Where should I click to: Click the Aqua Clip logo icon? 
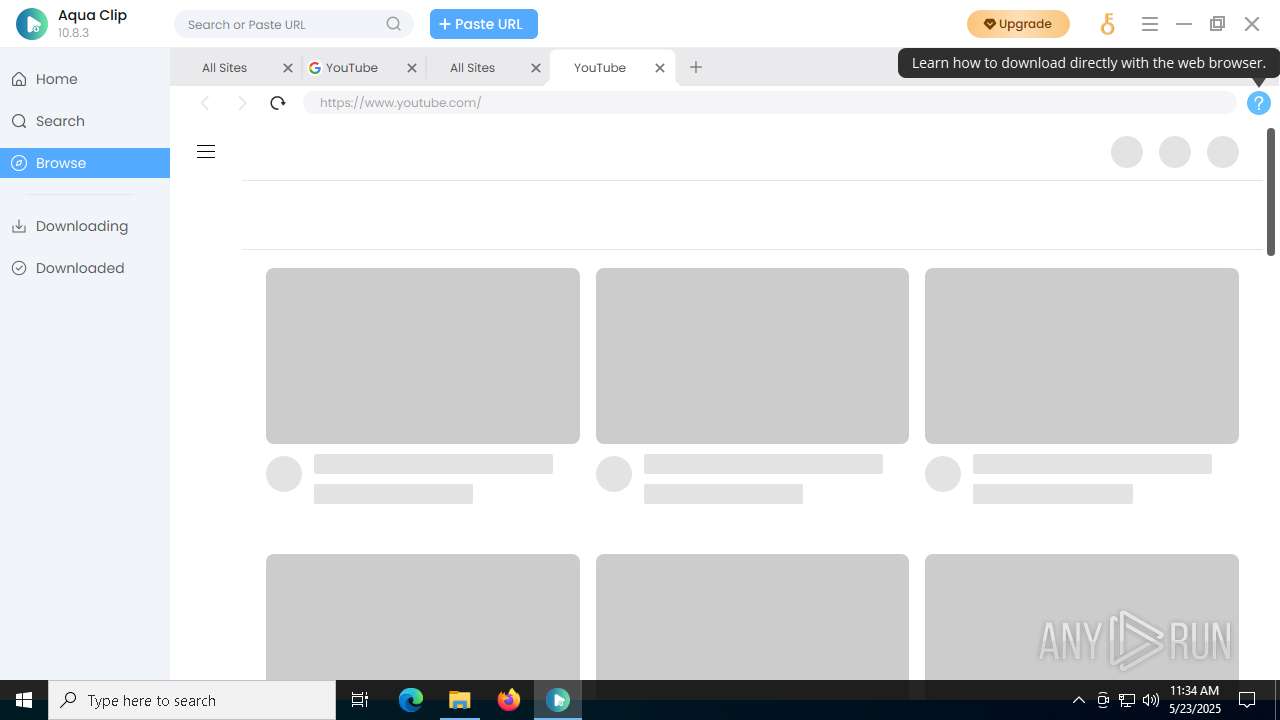[32, 24]
